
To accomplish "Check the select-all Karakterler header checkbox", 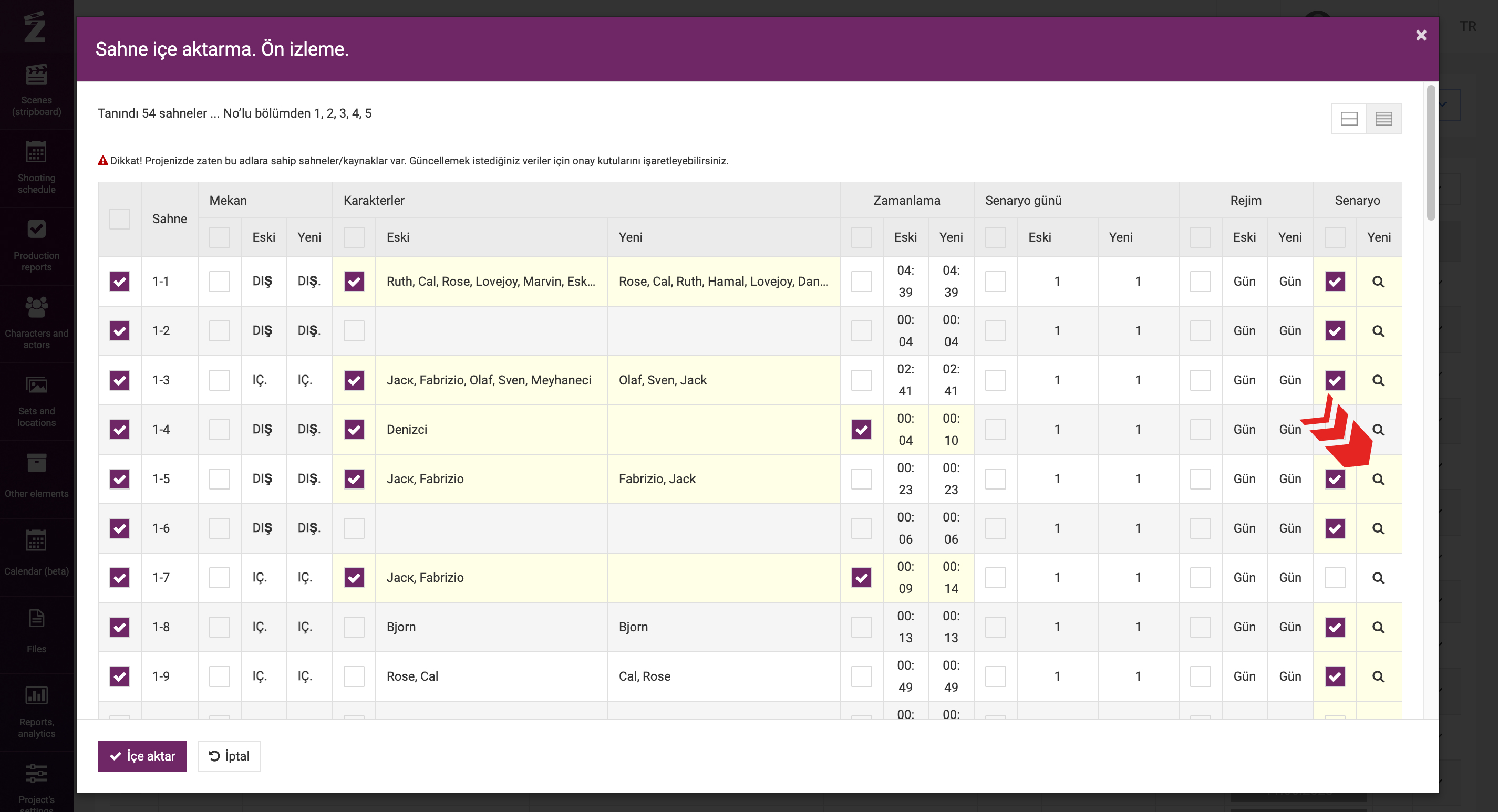I will click(x=354, y=237).
